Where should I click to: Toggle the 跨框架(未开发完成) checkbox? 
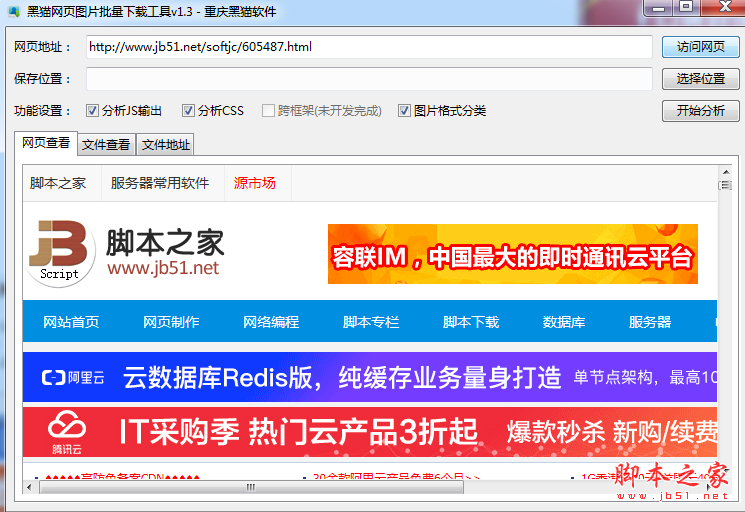(268, 111)
